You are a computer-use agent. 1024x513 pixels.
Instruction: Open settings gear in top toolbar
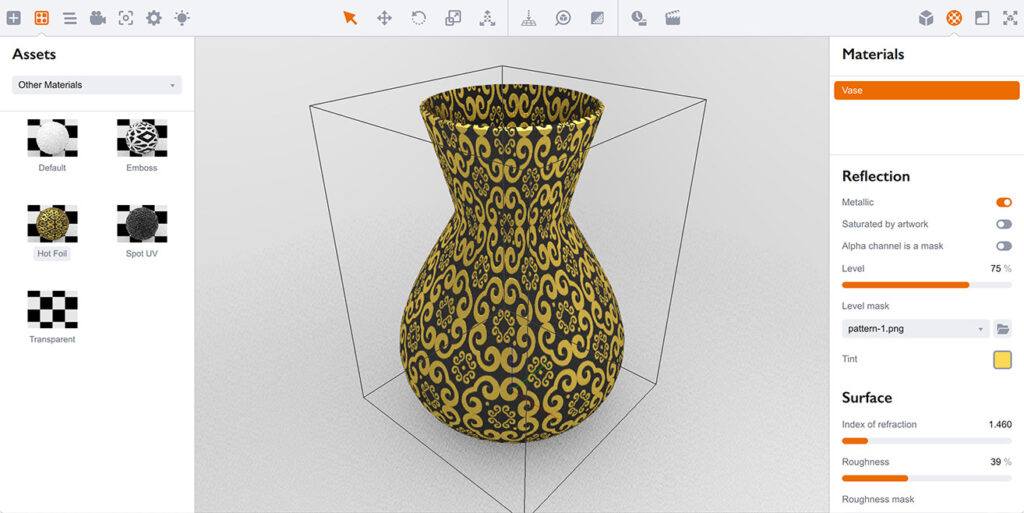pos(153,18)
